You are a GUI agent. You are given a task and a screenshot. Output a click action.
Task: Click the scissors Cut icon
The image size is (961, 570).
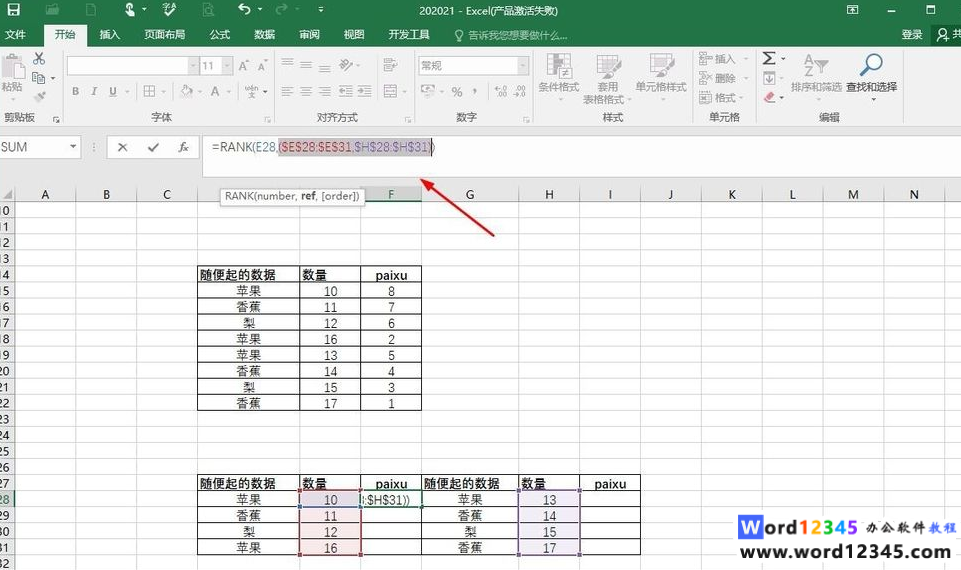click(39, 59)
